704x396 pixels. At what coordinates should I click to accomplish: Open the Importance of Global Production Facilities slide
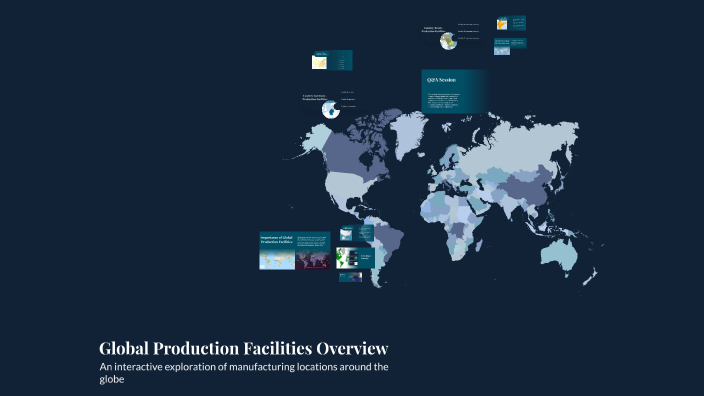coord(295,251)
